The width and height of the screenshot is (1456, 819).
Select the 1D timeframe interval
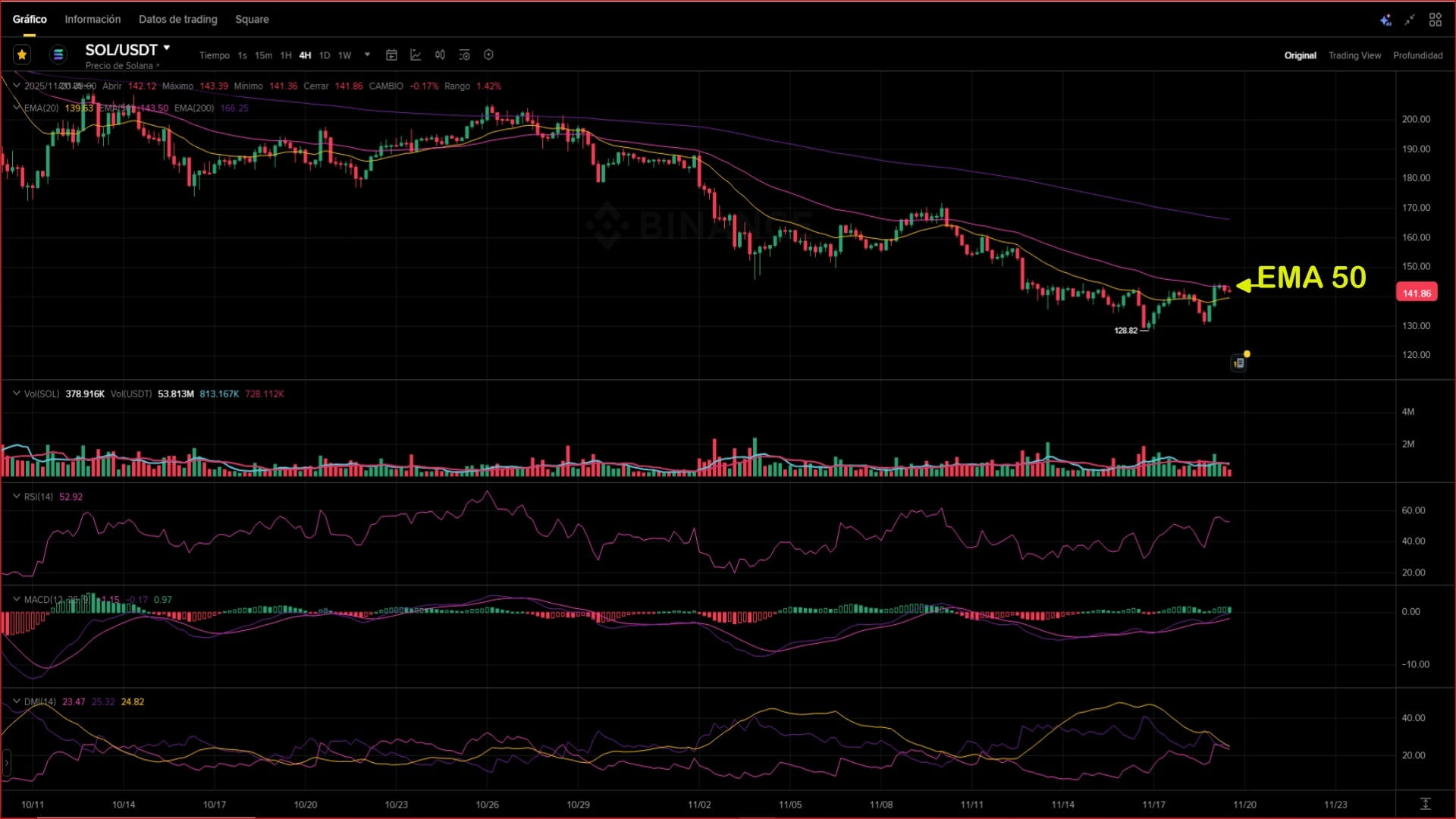tap(325, 55)
